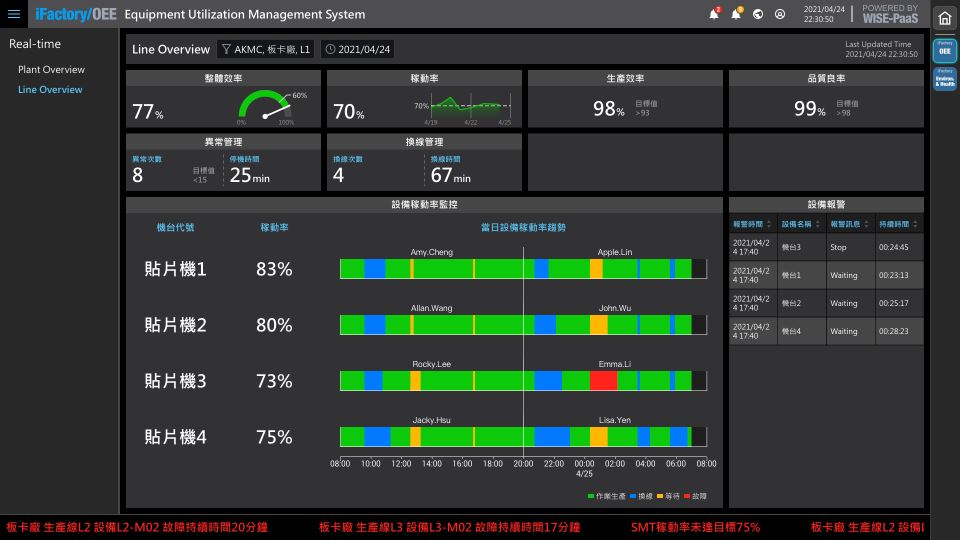
Task: Open the user account profile icon
Action: [780, 14]
